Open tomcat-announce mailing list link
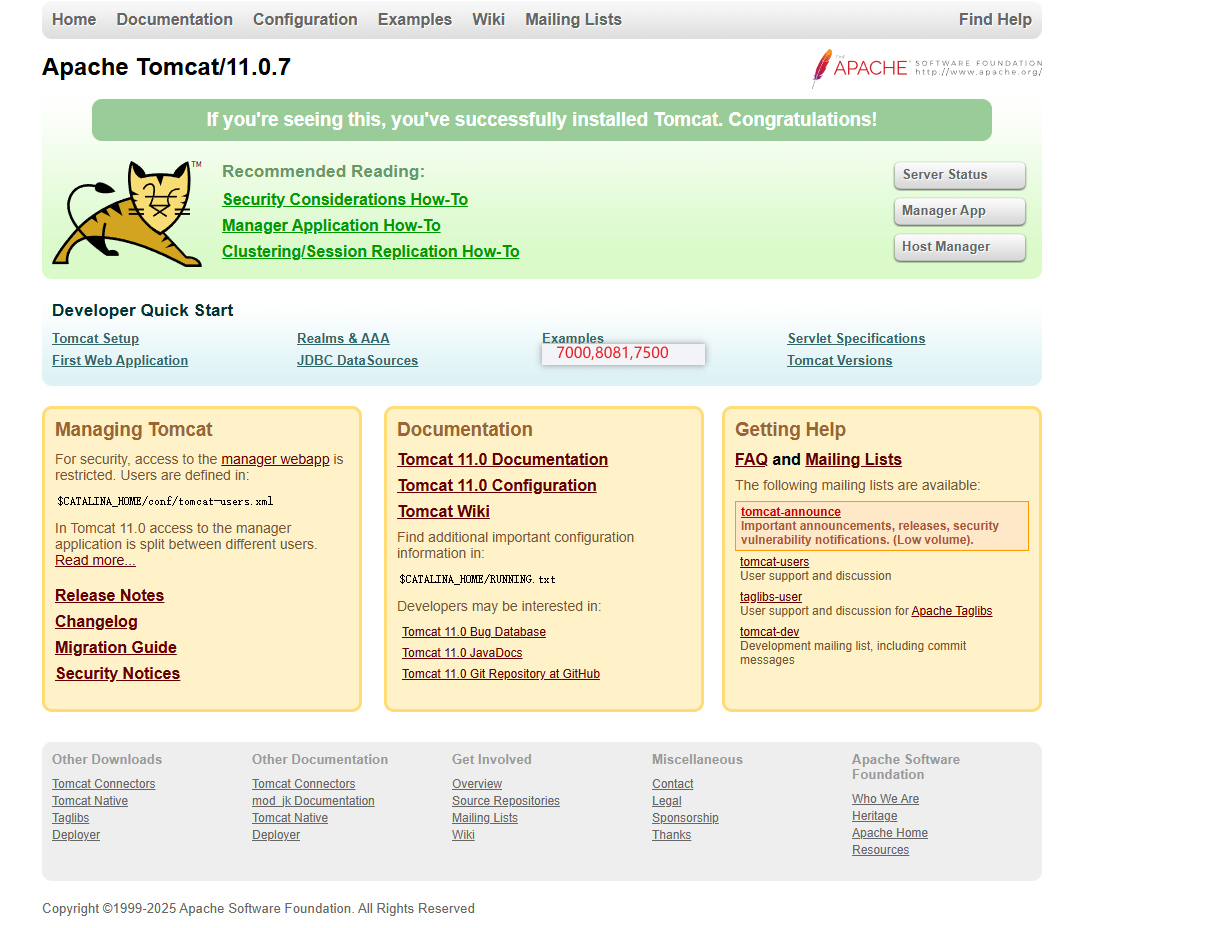 pyautogui.click(x=791, y=512)
